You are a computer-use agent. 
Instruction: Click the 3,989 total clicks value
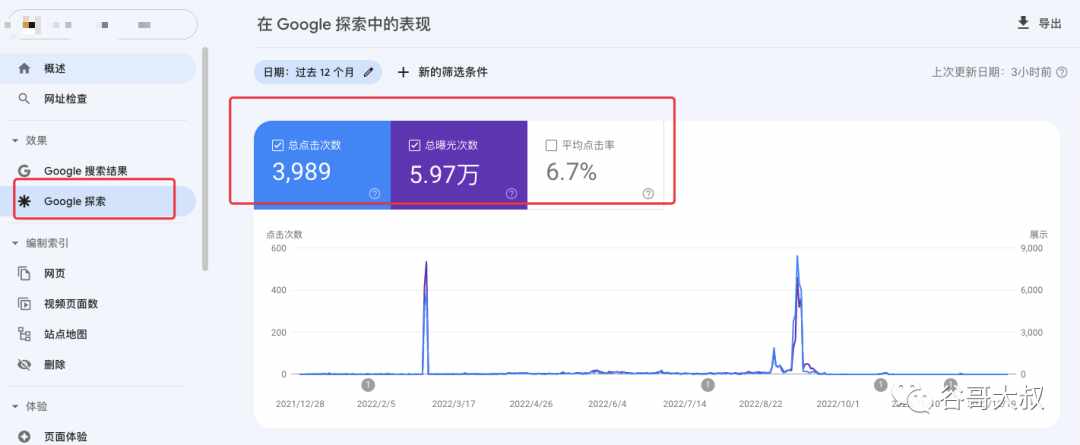click(x=302, y=172)
